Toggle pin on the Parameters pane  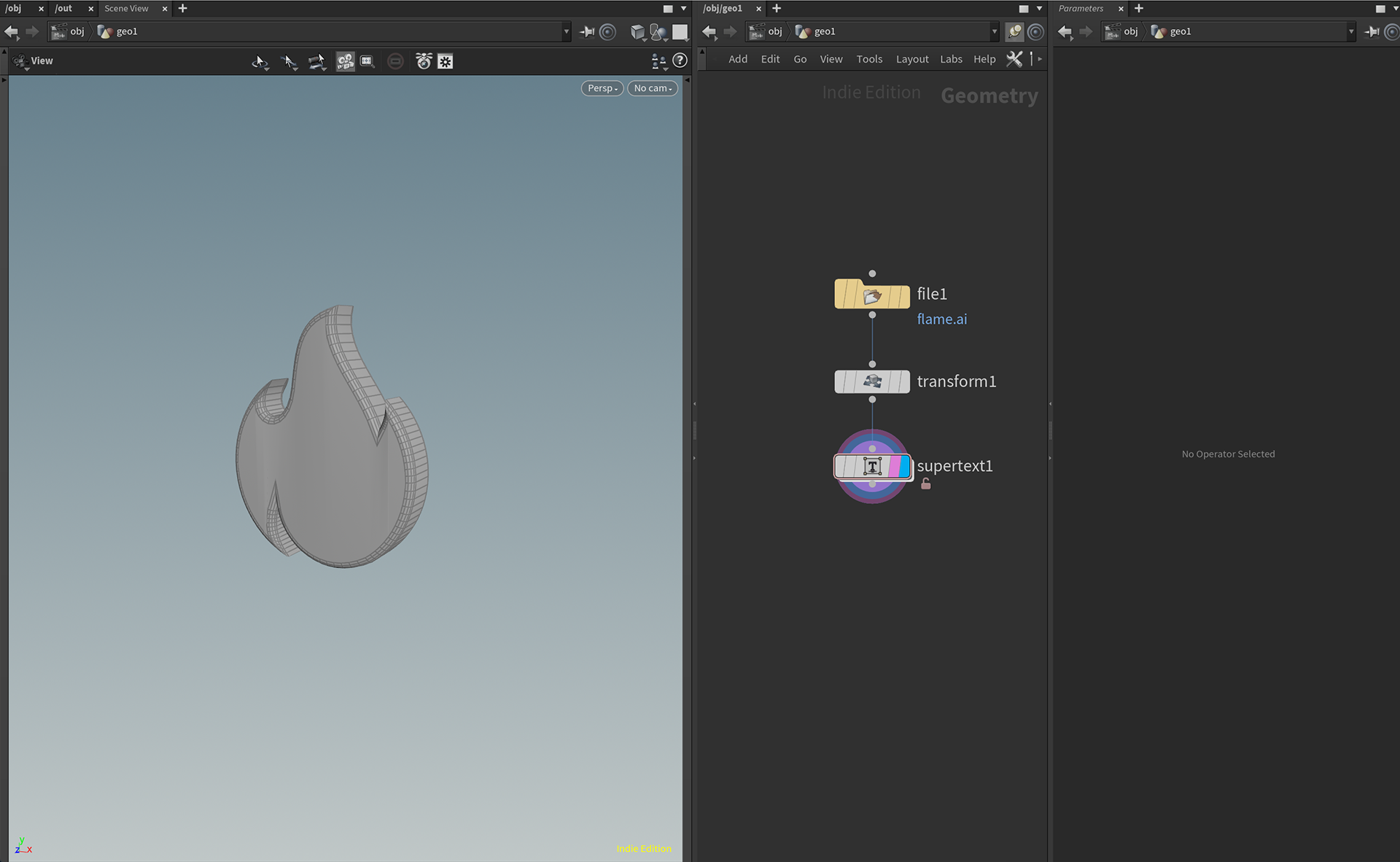(x=1372, y=31)
